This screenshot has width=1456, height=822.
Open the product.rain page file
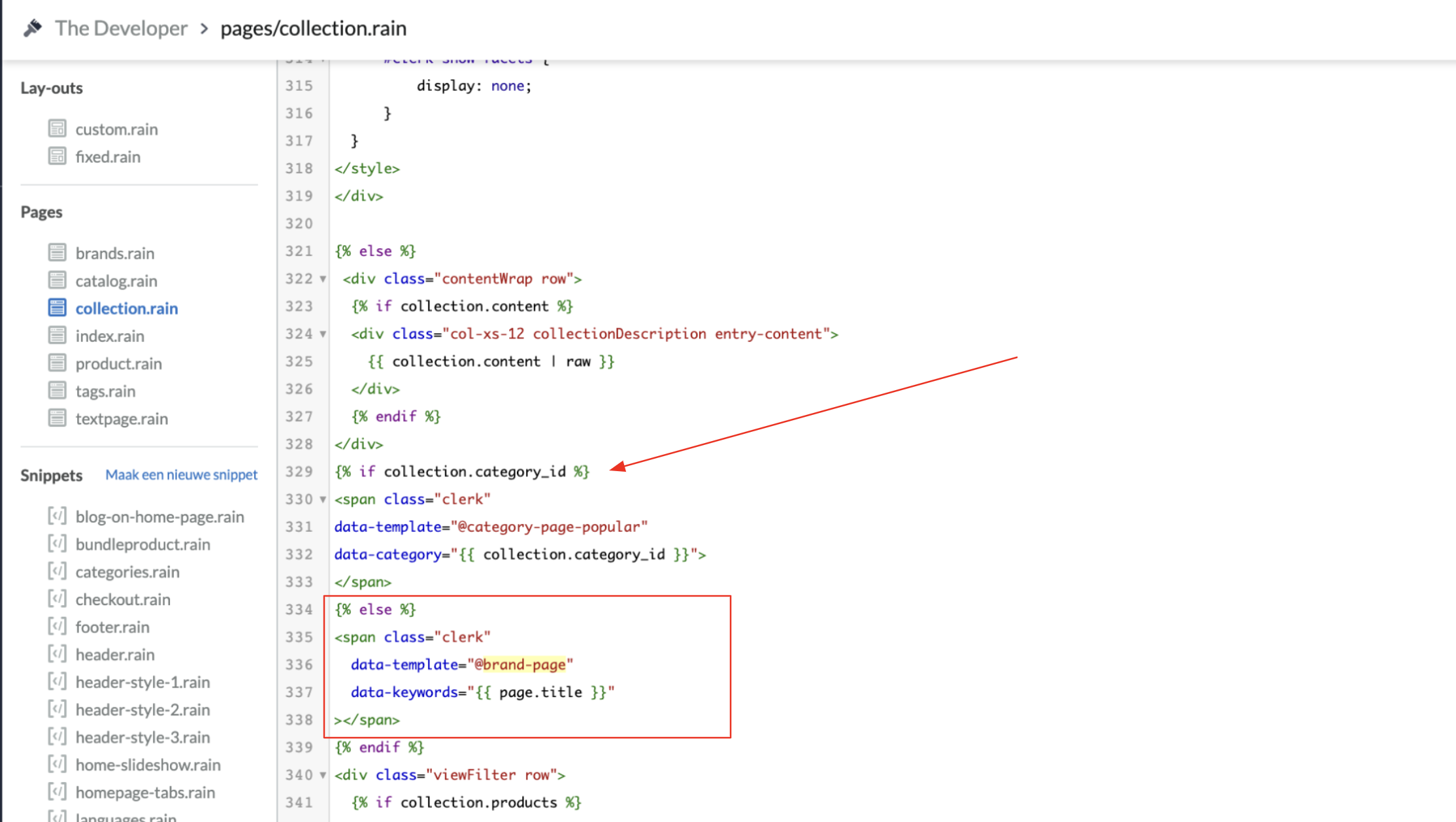[118, 363]
